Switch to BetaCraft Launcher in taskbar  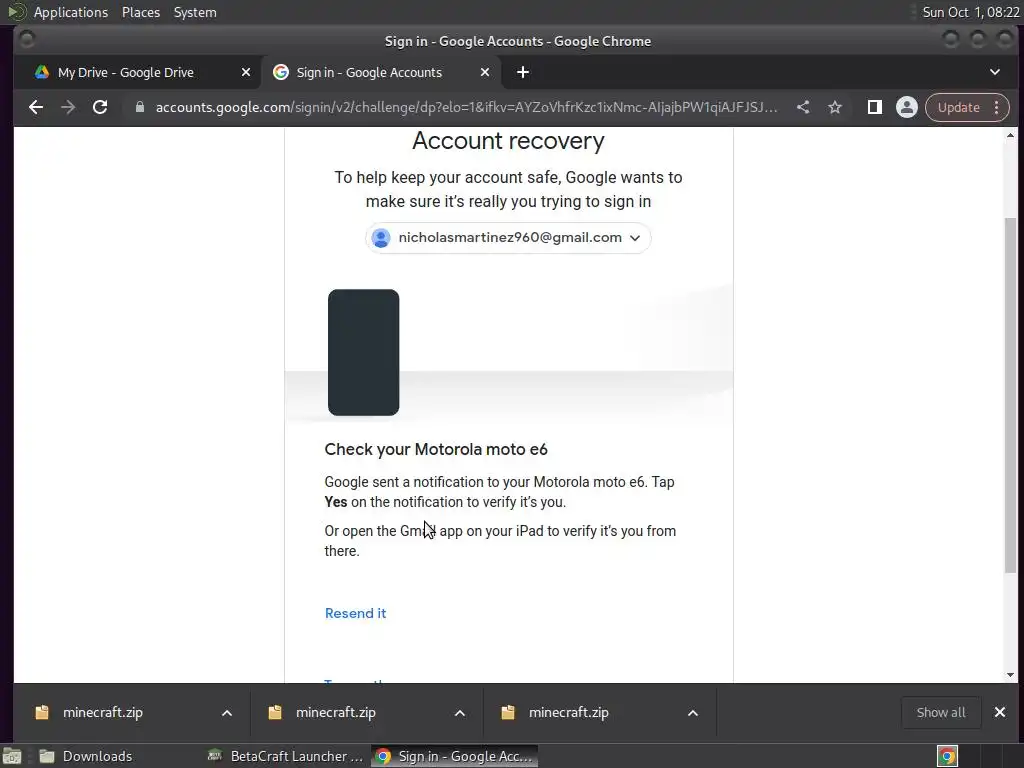coord(285,756)
